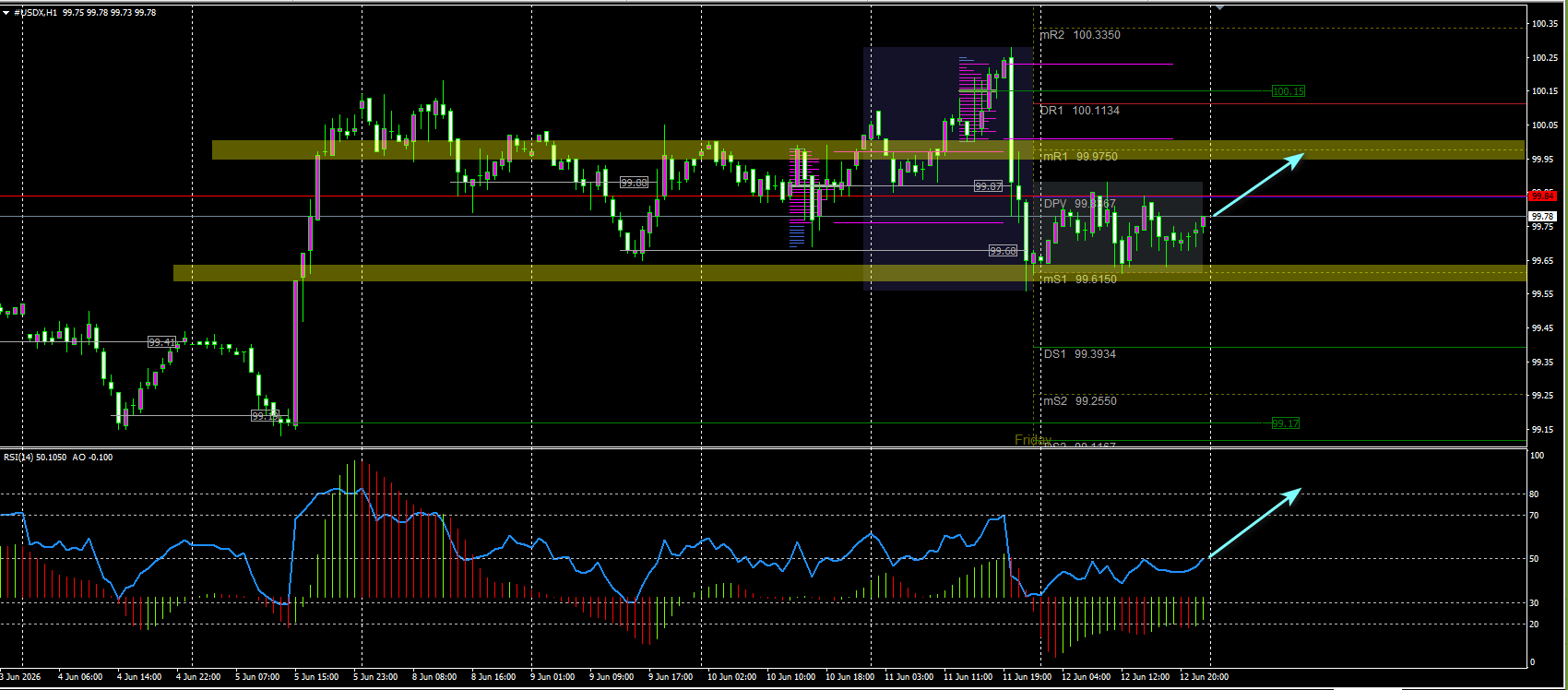This screenshot has height=690, width=1568.
Task: Click 100.25 on the price scale
Action: pos(1544,58)
